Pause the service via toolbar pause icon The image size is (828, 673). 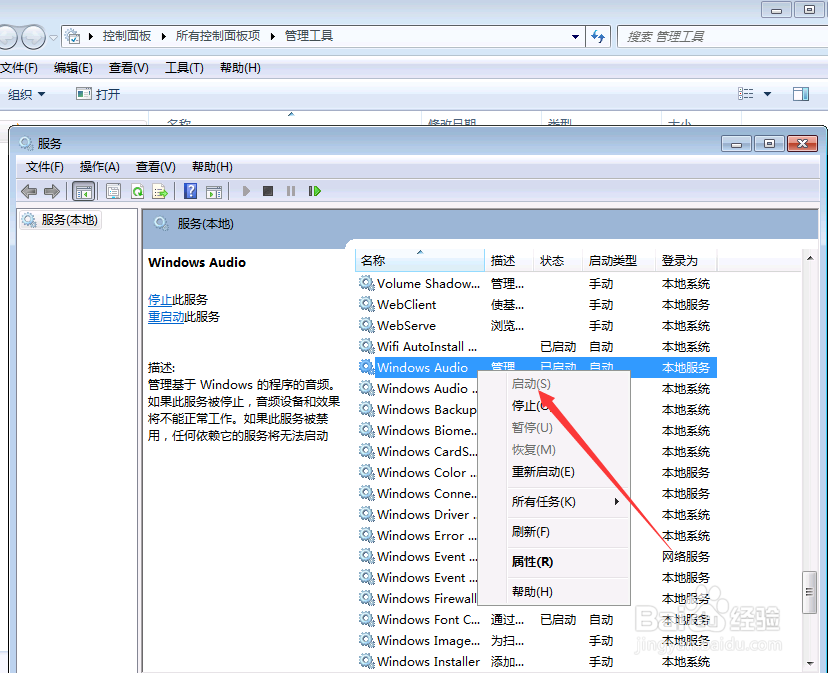[292, 191]
